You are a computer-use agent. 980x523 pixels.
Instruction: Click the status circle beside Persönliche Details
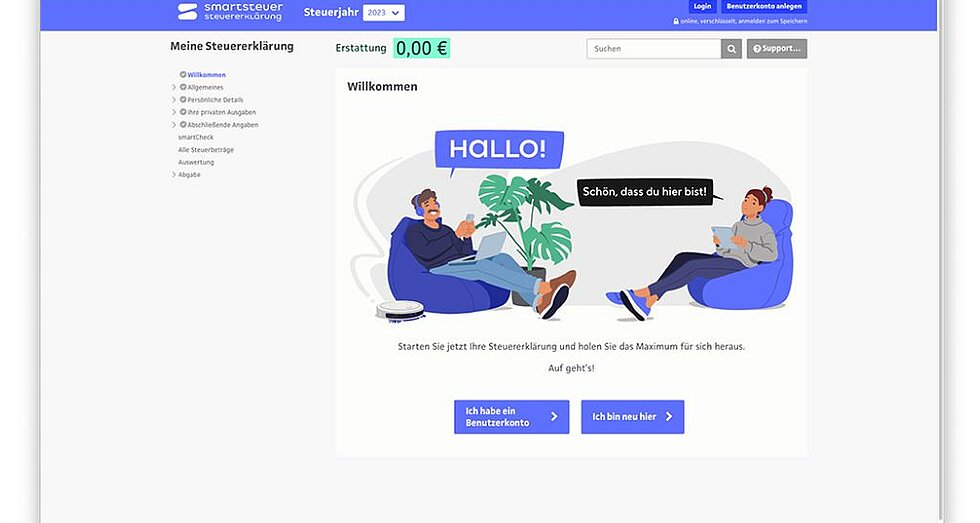(x=183, y=99)
